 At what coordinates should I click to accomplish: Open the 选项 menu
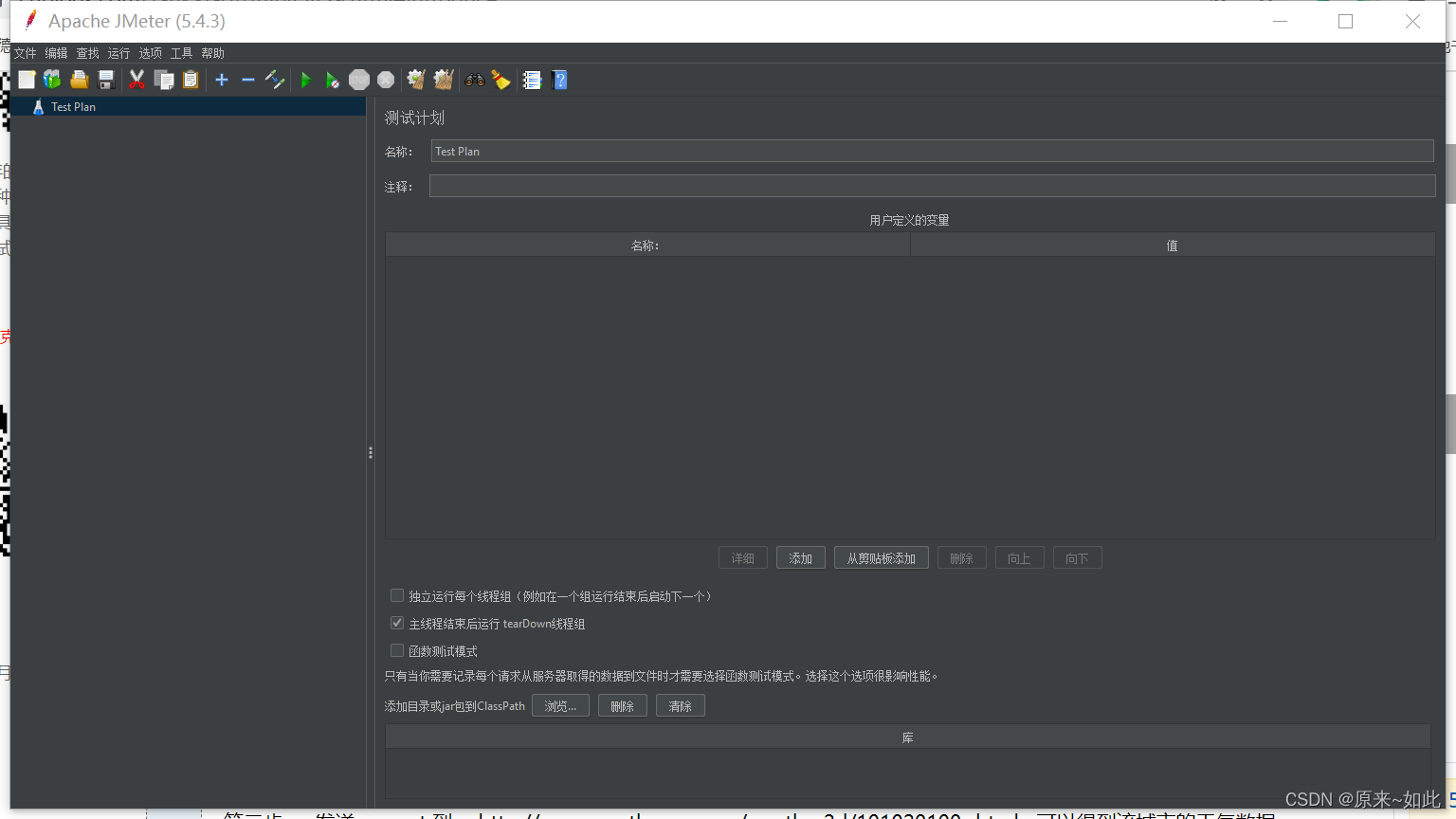point(150,53)
